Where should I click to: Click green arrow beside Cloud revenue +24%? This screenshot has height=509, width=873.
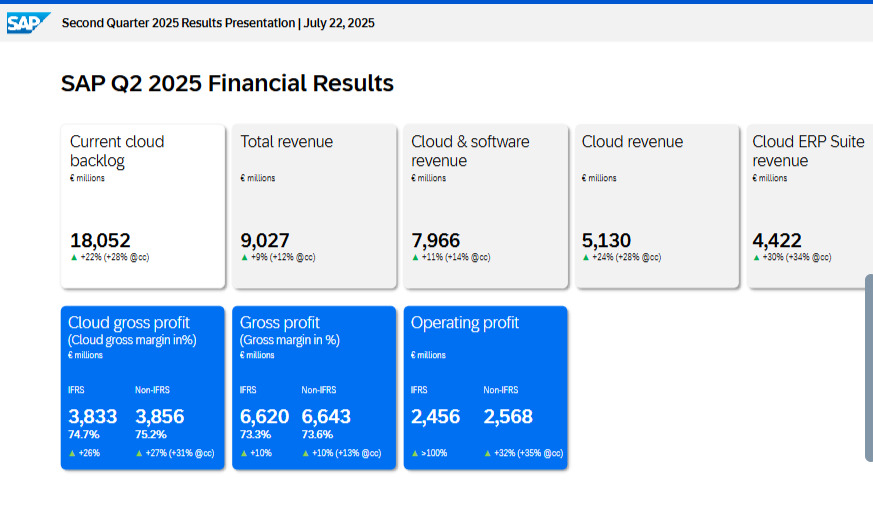pos(586,258)
